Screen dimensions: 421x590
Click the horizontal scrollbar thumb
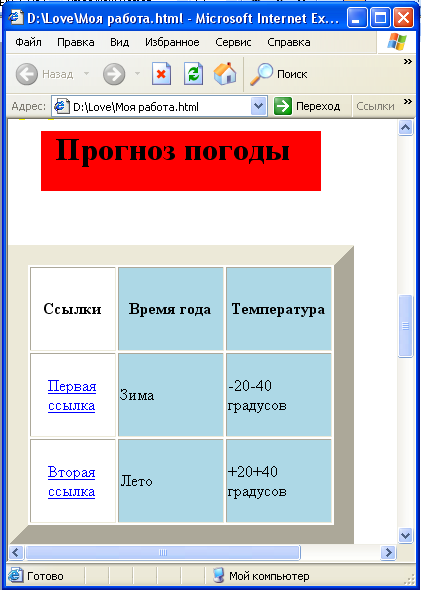coord(163,552)
